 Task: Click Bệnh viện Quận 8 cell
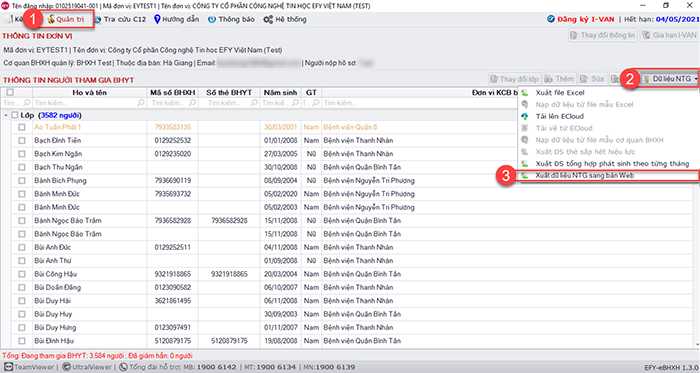click(x=350, y=127)
